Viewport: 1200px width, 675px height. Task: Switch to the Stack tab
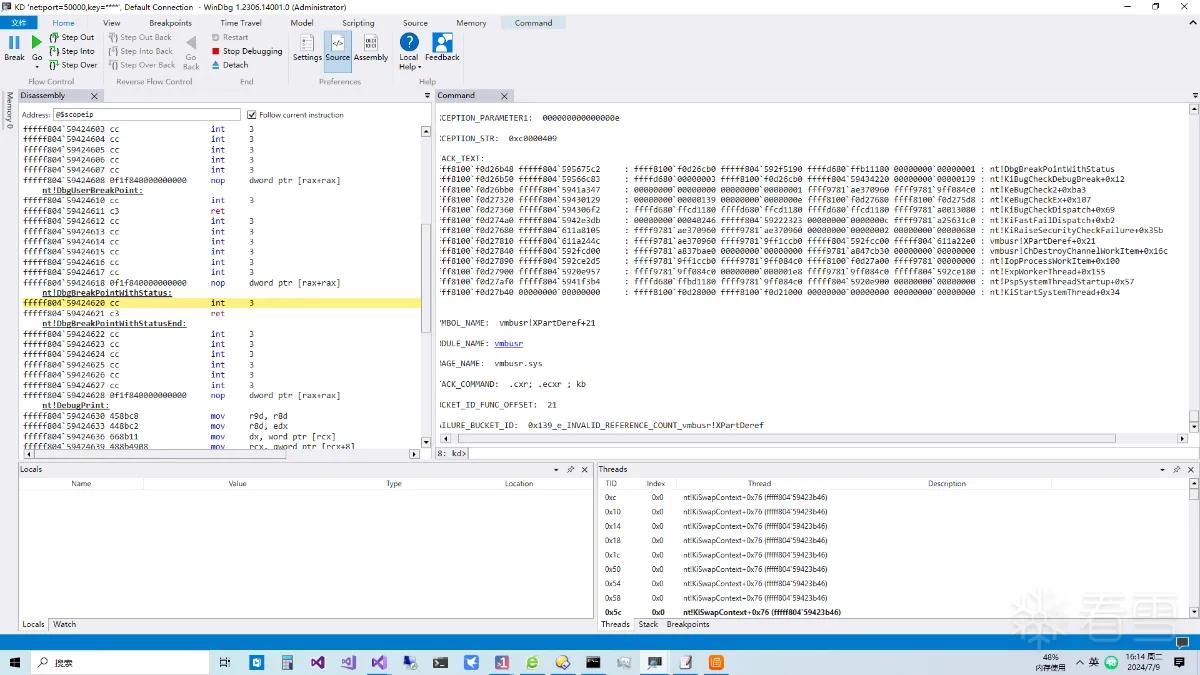(648, 624)
